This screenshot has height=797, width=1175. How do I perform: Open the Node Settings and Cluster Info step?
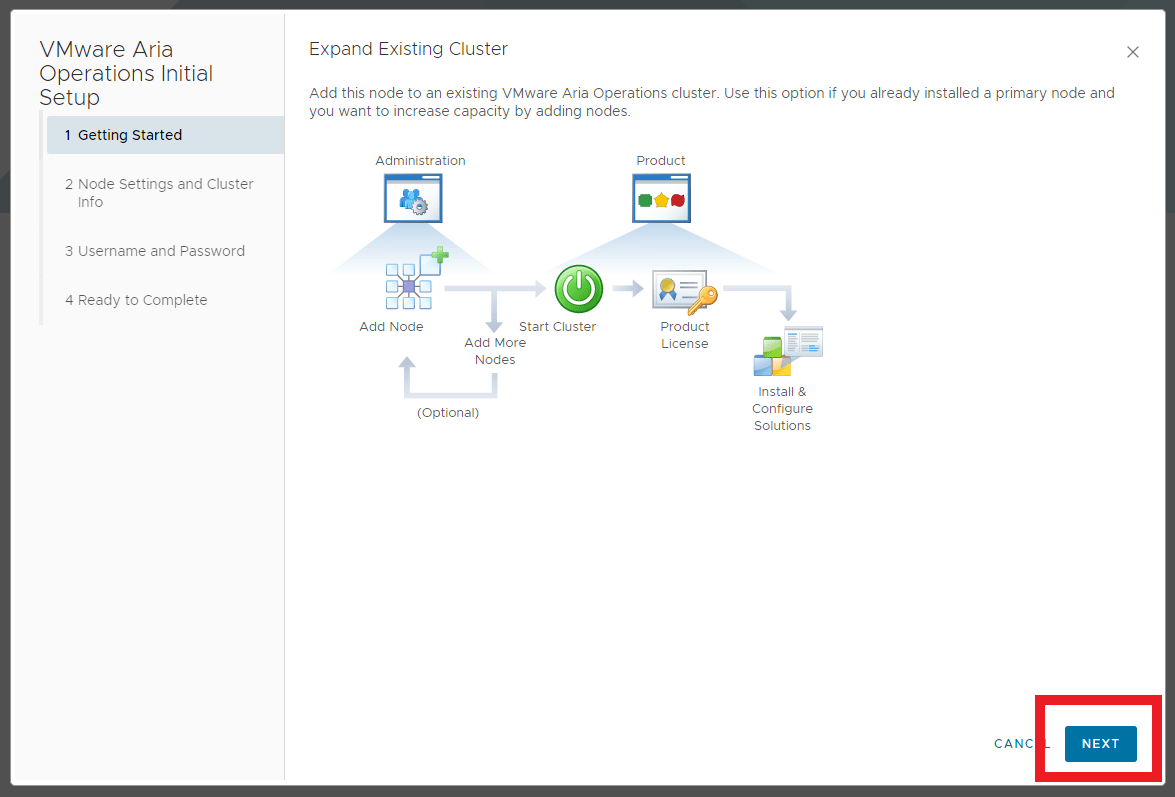[159, 192]
